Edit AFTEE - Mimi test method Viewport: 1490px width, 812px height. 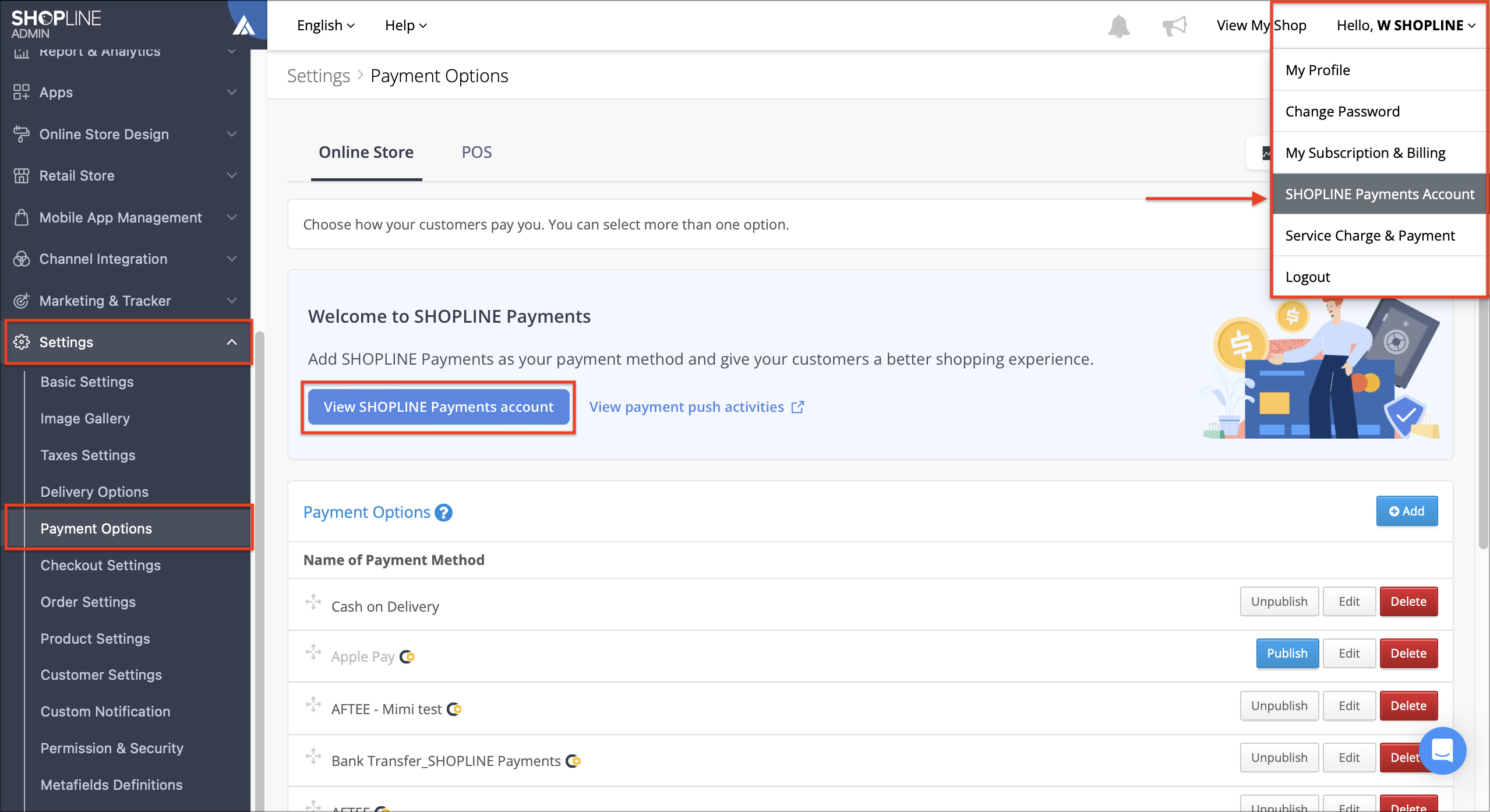tap(1349, 706)
